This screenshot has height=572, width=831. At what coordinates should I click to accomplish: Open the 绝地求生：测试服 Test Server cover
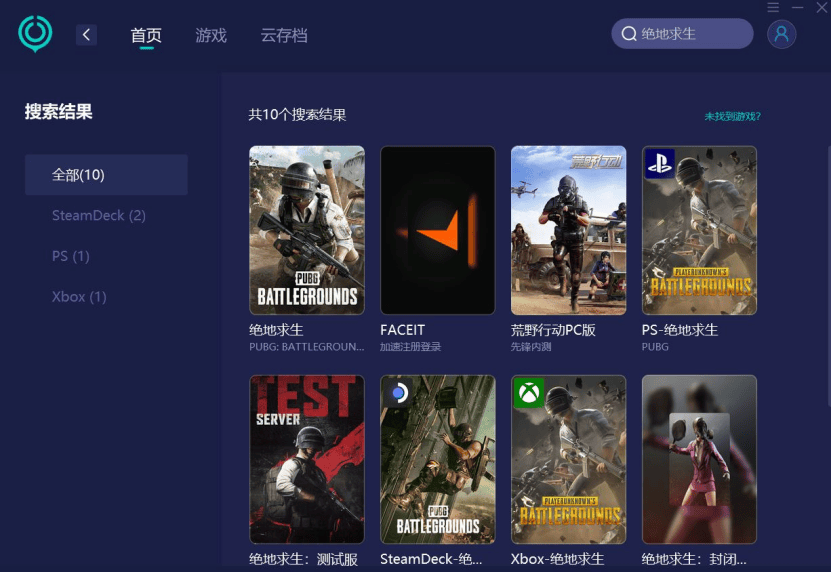(307, 459)
